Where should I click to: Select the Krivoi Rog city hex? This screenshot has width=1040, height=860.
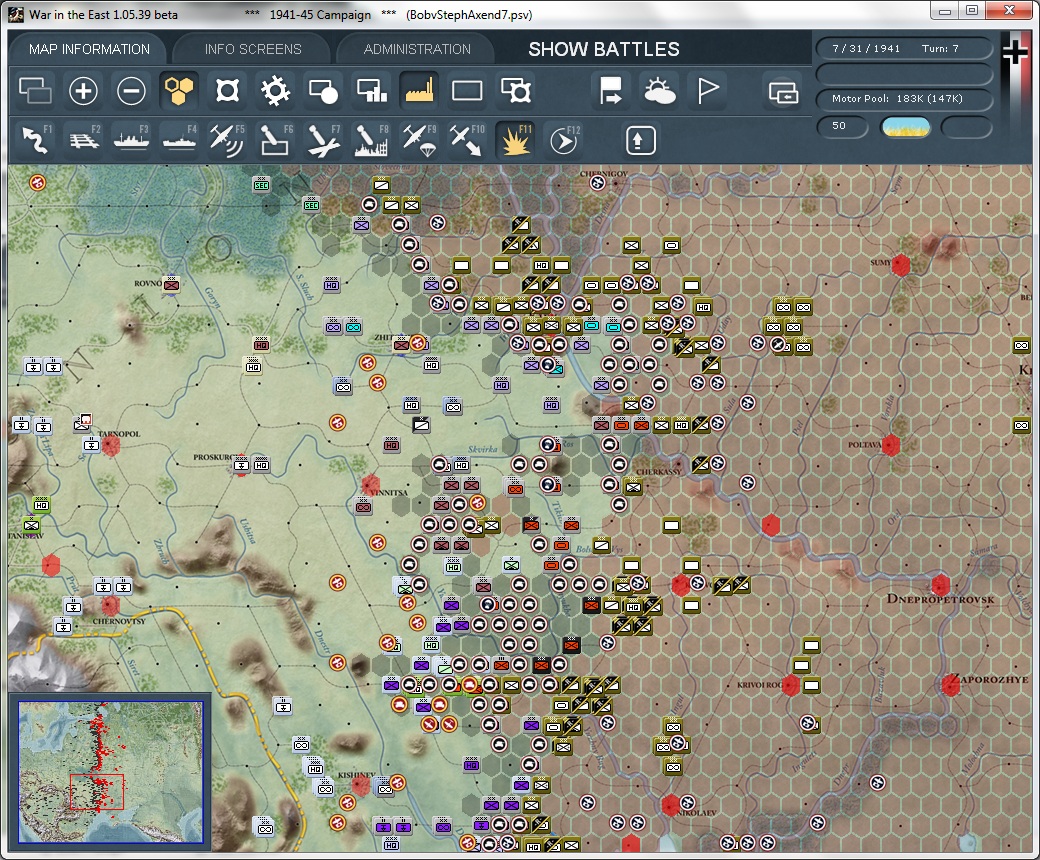point(790,685)
